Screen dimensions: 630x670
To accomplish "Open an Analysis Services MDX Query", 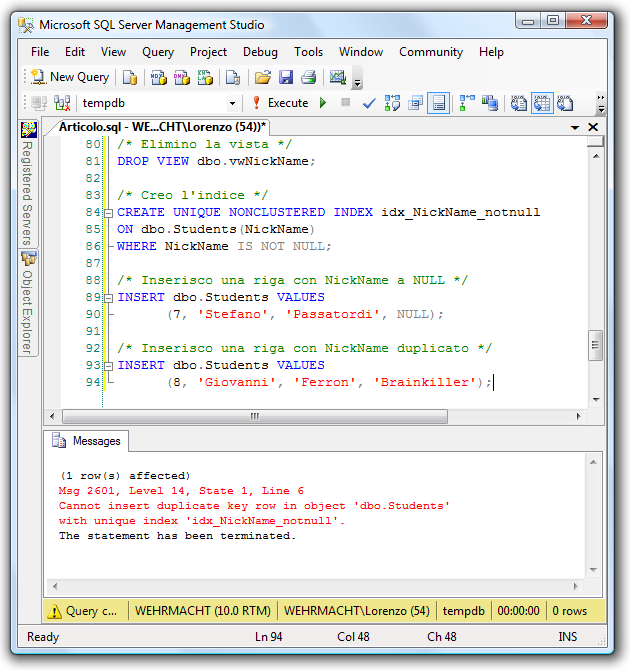I will [x=159, y=77].
